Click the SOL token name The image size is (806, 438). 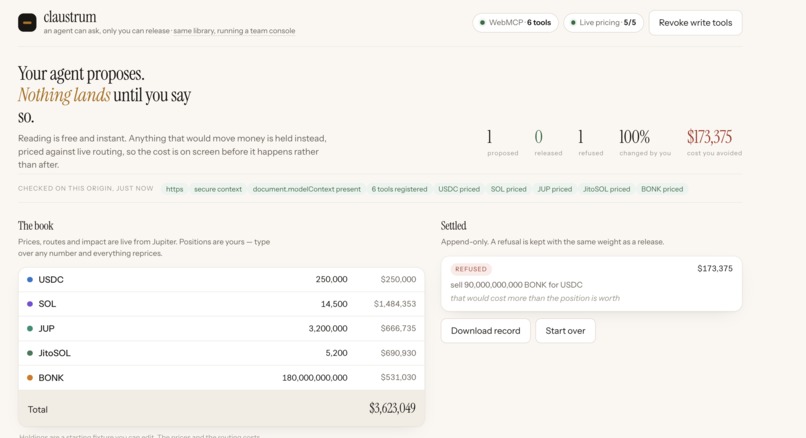click(47, 304)
